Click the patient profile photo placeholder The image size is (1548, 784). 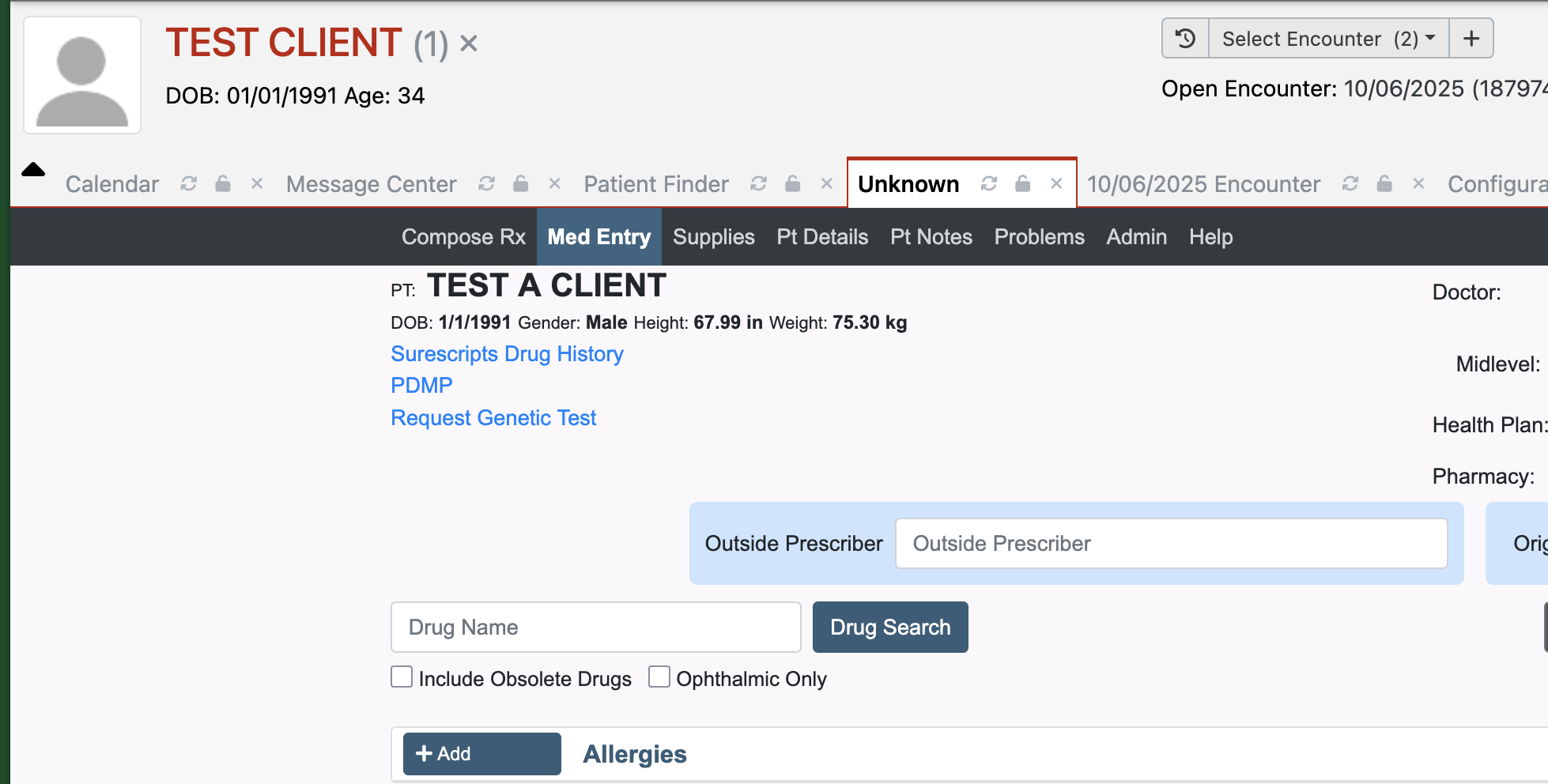coord(82,75)
